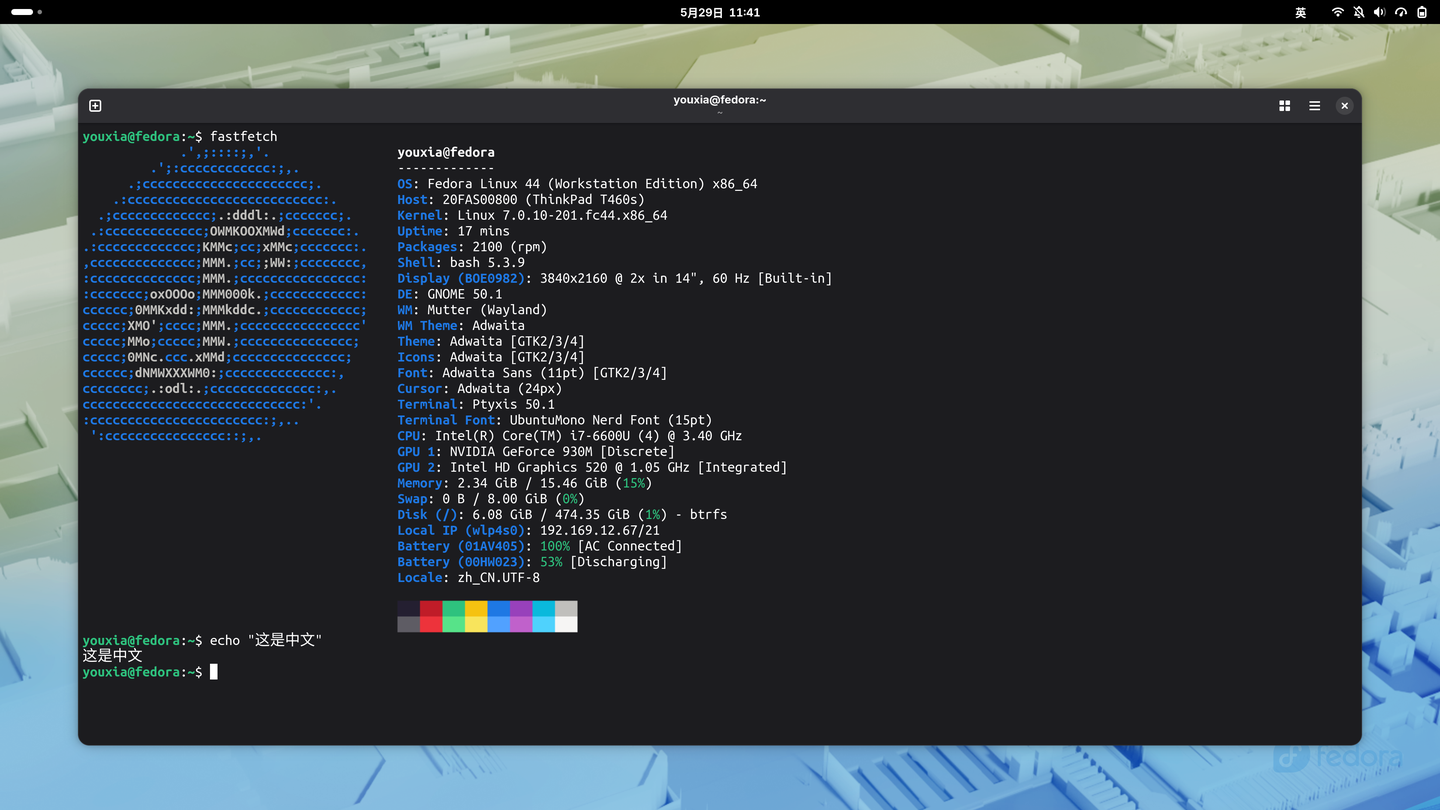Click the Fedora ASCII logo in terminal
Image resolution: width=1440 pixels, height=810 pixels.
[x=225, y=294]
